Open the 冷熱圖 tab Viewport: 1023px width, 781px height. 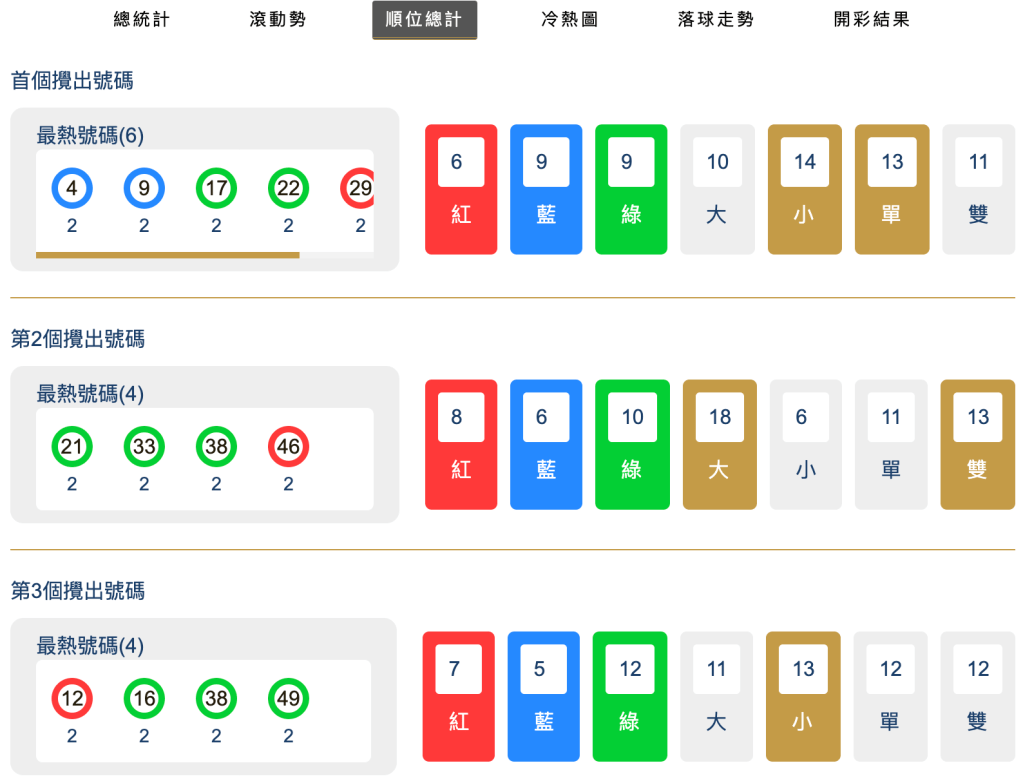click(x=567, y=19)
